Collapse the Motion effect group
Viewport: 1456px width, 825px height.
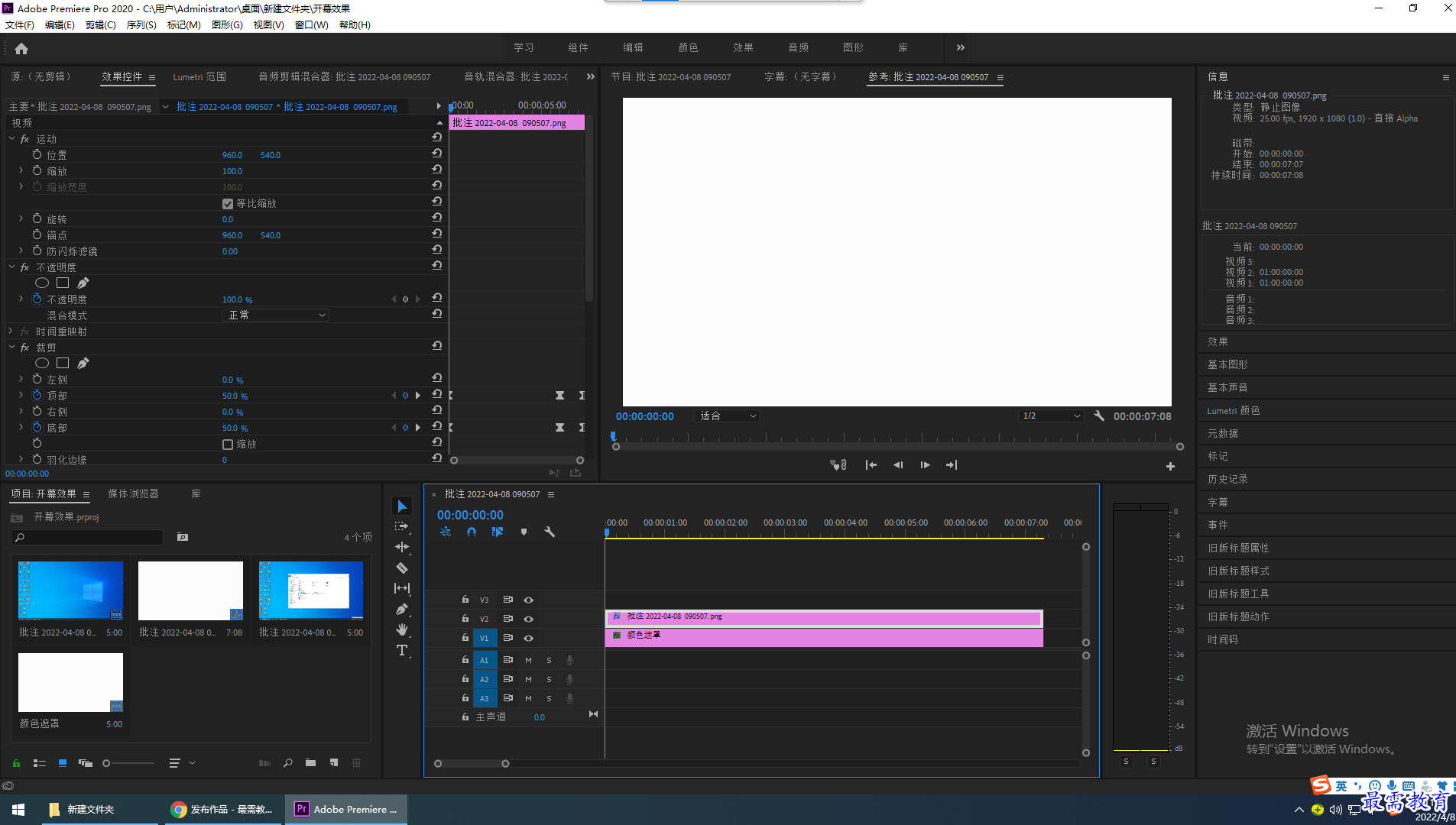[x=11, y=139]
